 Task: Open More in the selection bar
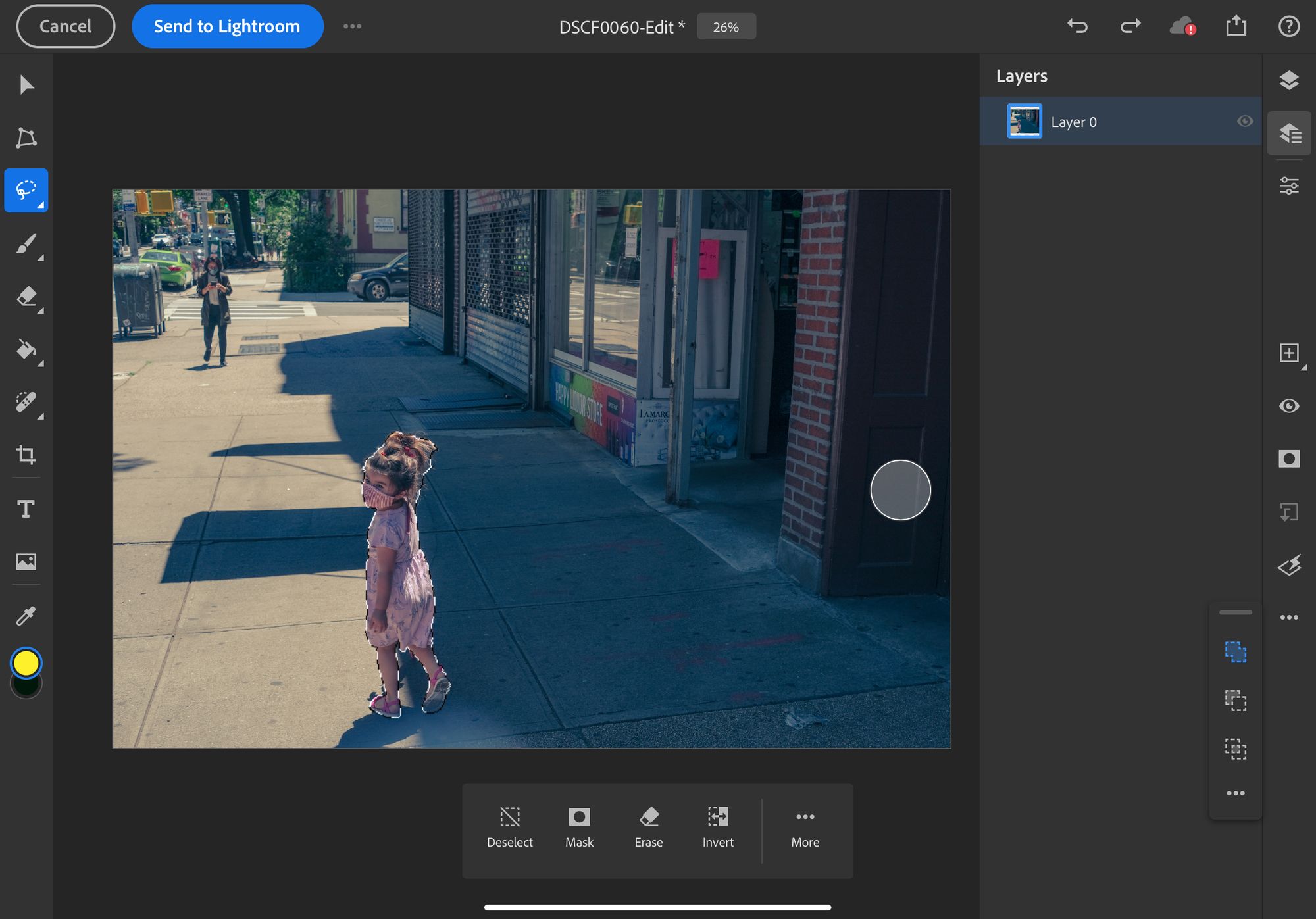(805, 828)
